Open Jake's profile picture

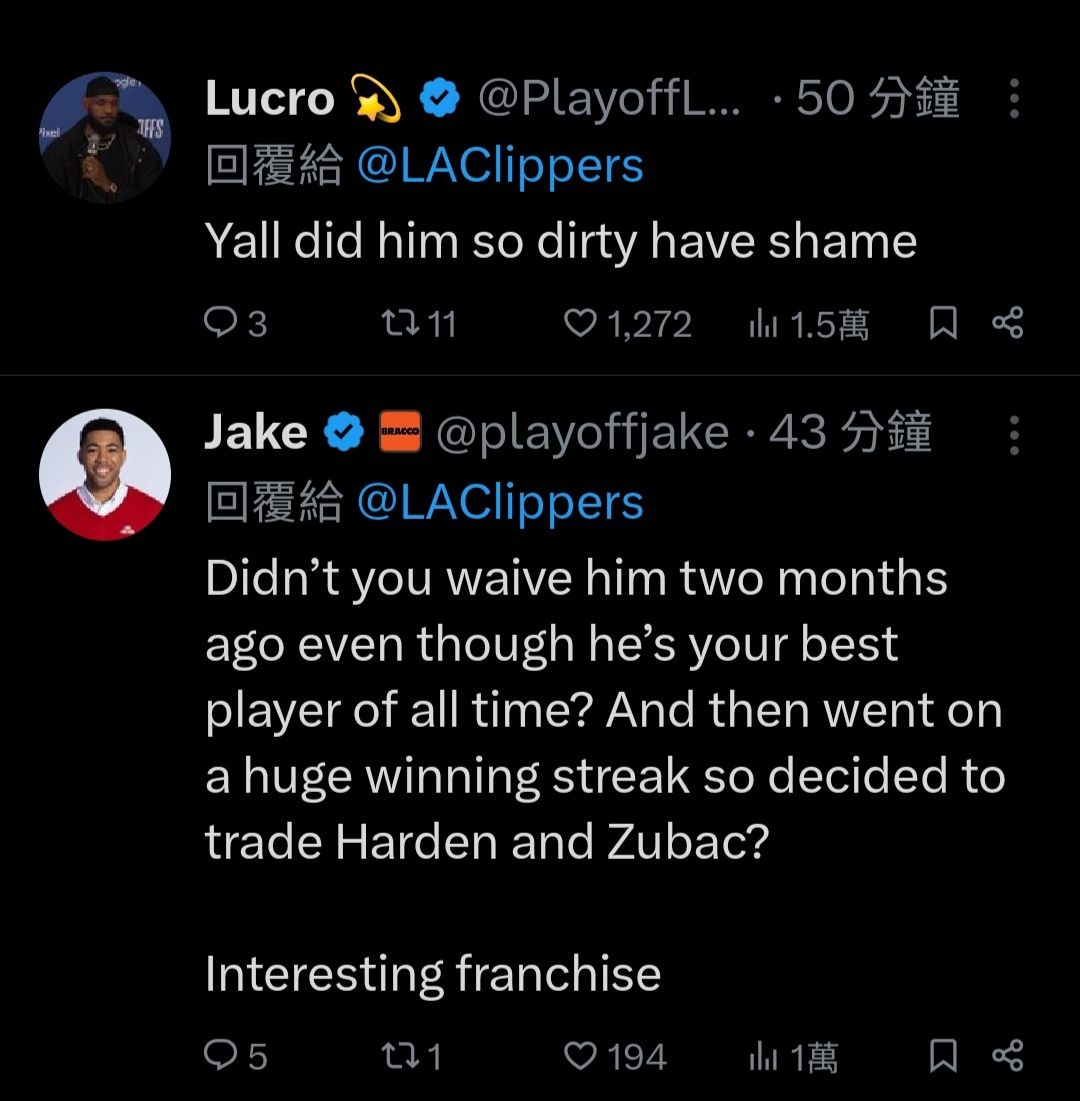pos(105,474)
